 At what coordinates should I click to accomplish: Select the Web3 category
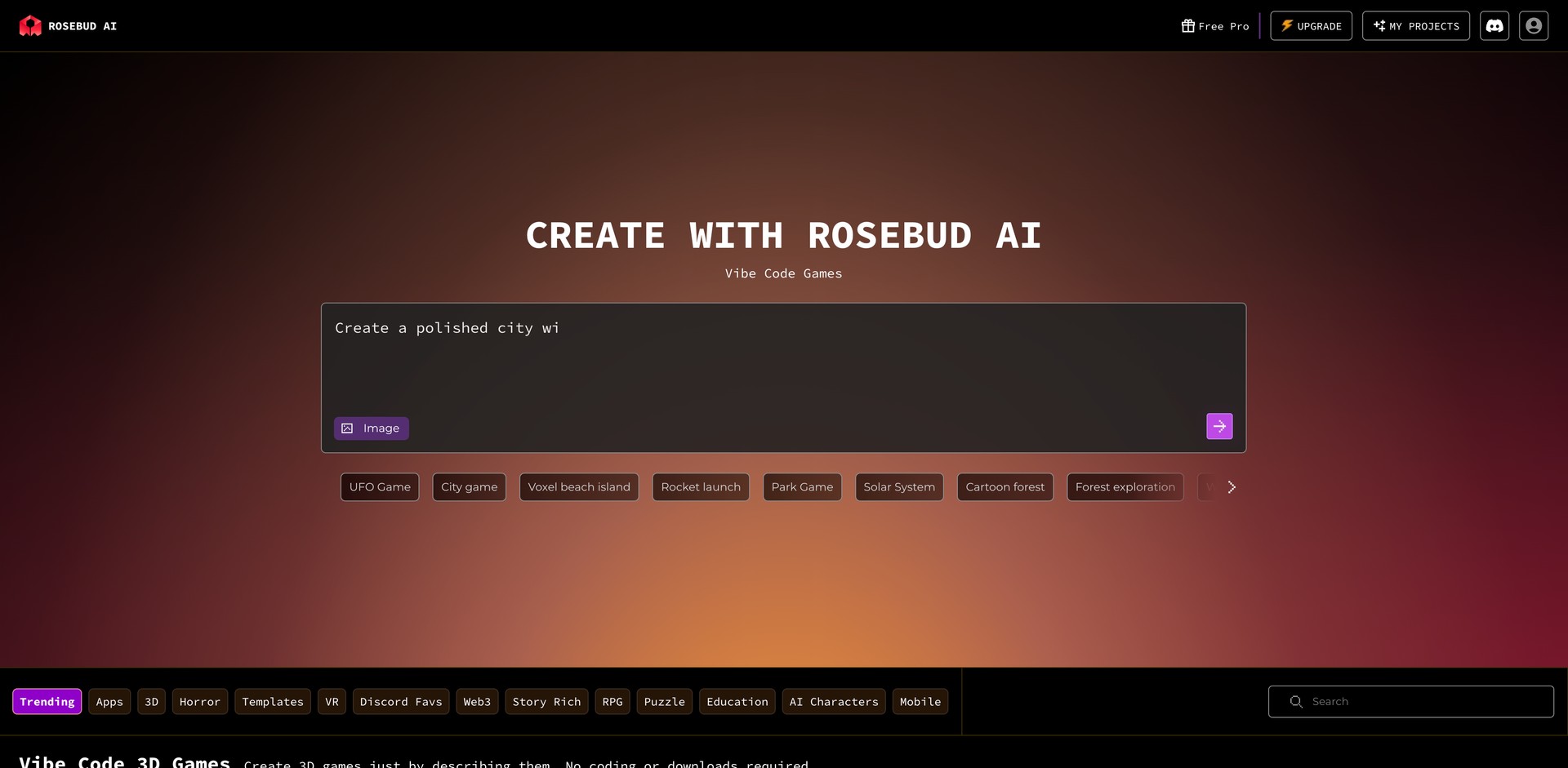tap(477, 702)
